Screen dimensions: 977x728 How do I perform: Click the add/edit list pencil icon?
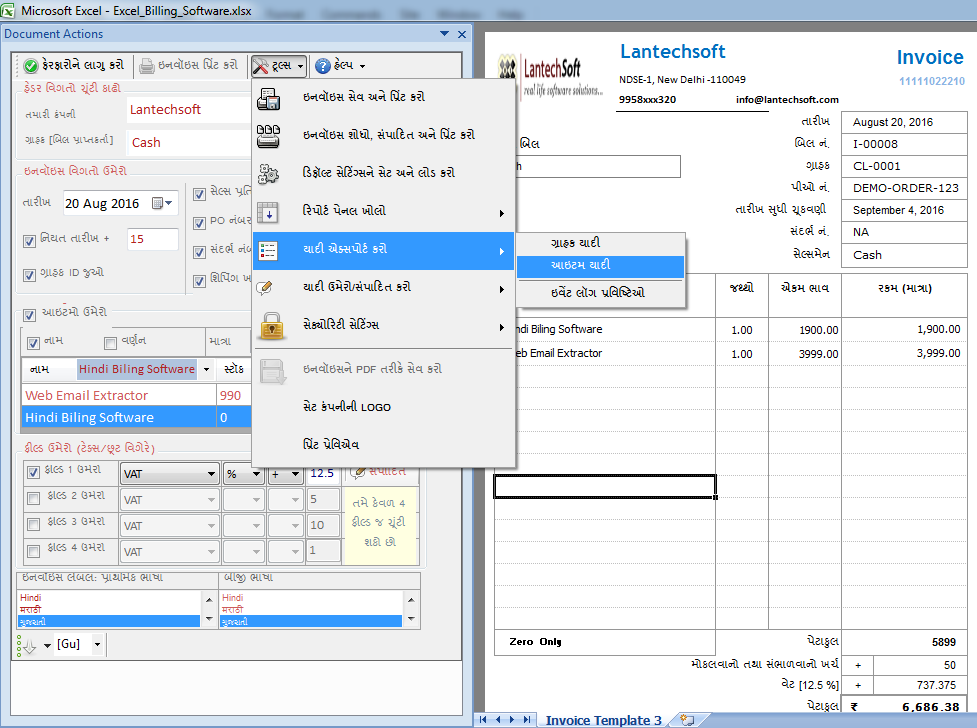[x=265, y=288]
